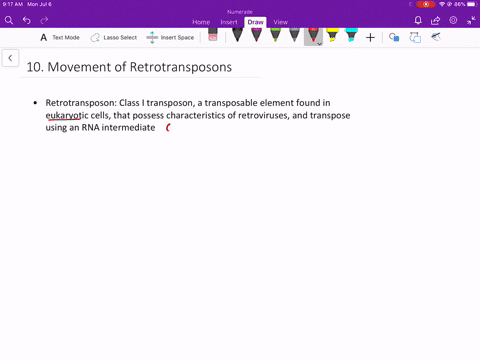Click the text 'RNA intermediate'
480x360 pixels.
coord(118,128)
